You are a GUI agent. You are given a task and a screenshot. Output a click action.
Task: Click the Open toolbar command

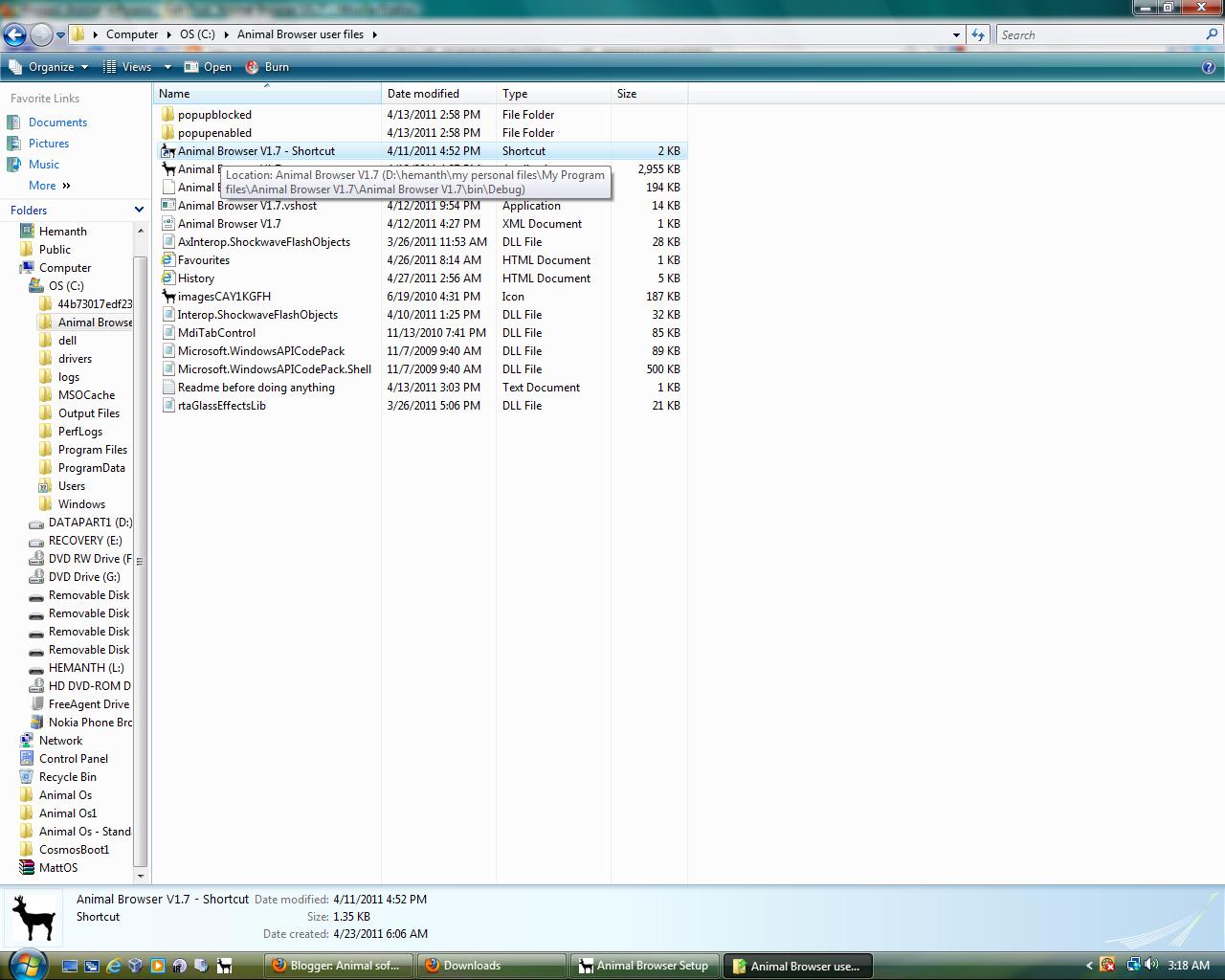pyautogui.click(x=208, y=67)
